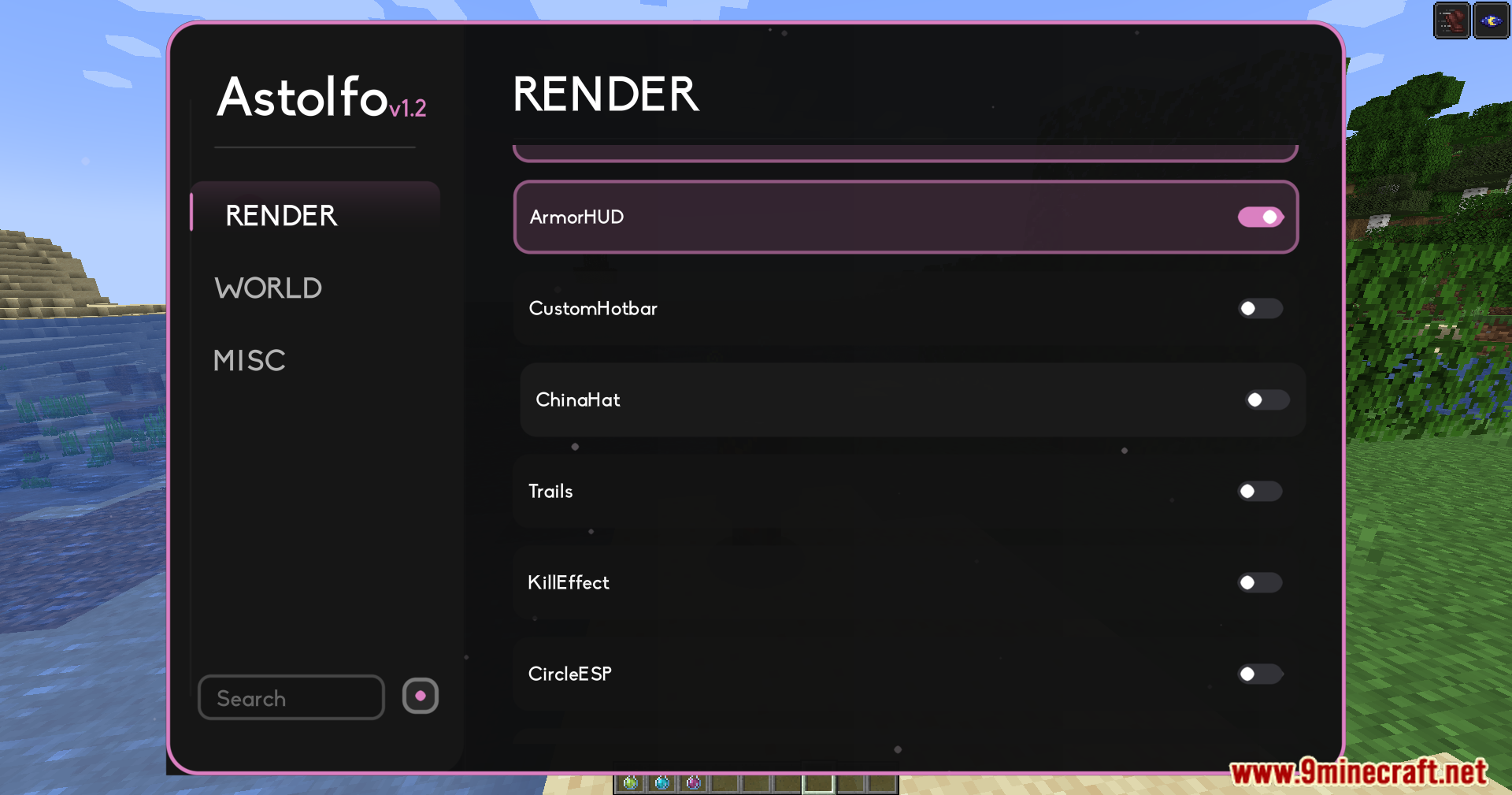1512x795 pixels.
Task: Click the Search input field
Action: [291, 697]
